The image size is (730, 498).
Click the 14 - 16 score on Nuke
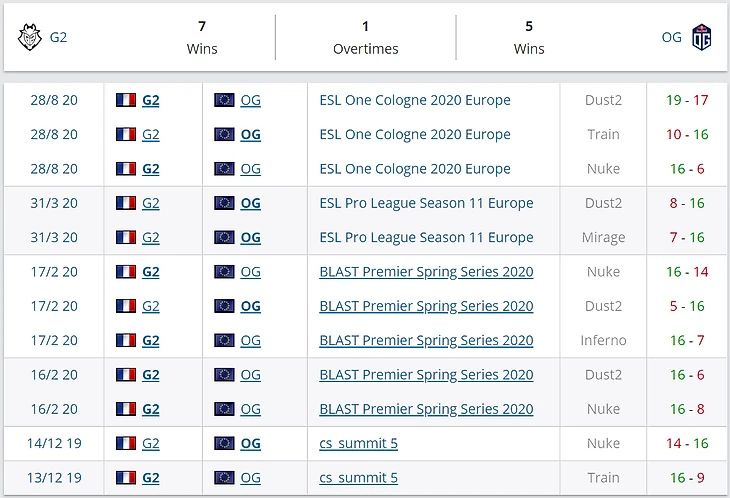pyautogui.click(x=685, y=443)
